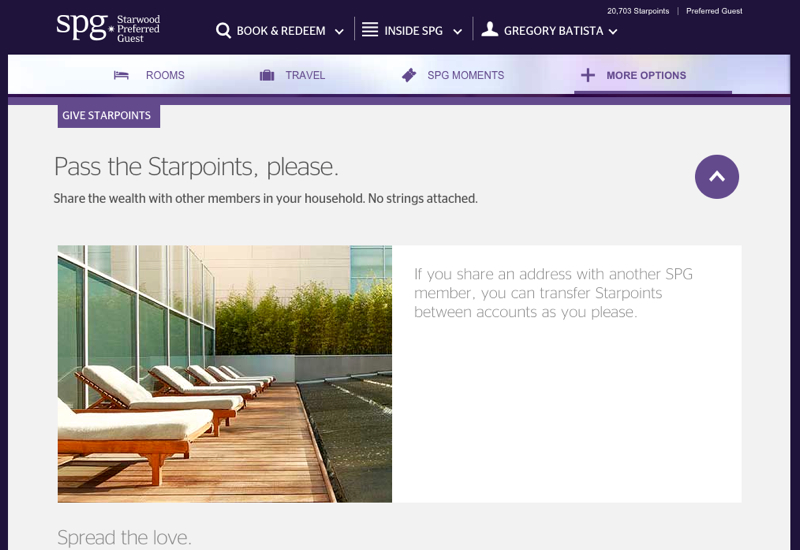Collapse the section with the round chevron-up button

tap(716, 177)
